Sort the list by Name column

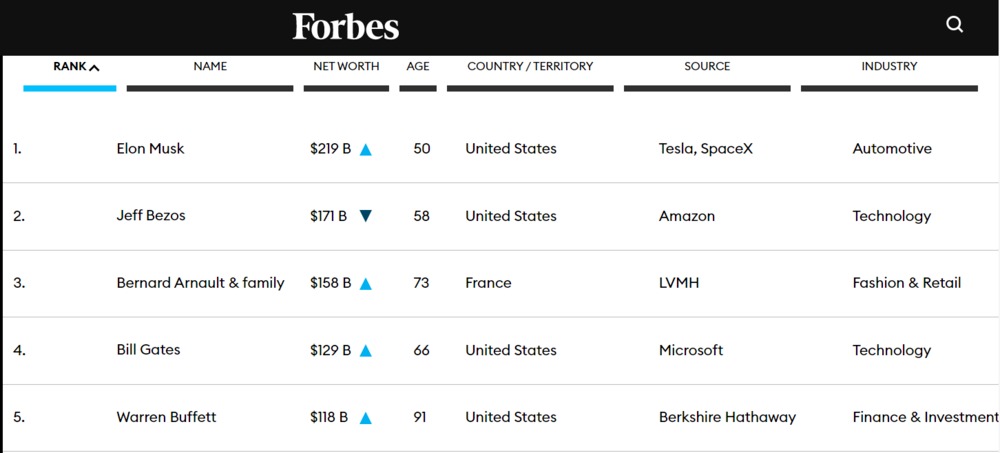pyautogui.click(x=210, y=66)
